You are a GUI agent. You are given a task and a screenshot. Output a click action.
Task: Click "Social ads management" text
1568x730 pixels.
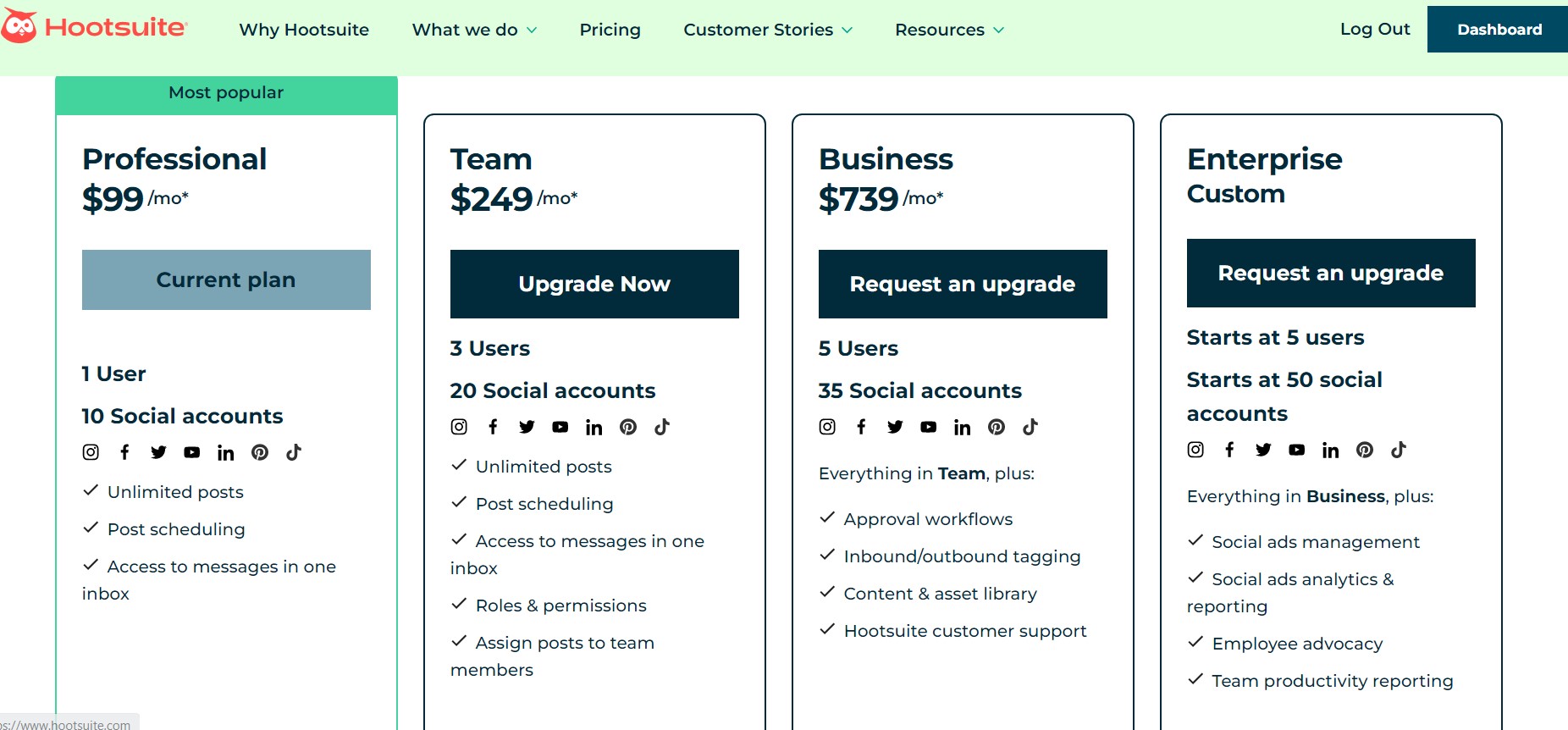coord(1316,542)
